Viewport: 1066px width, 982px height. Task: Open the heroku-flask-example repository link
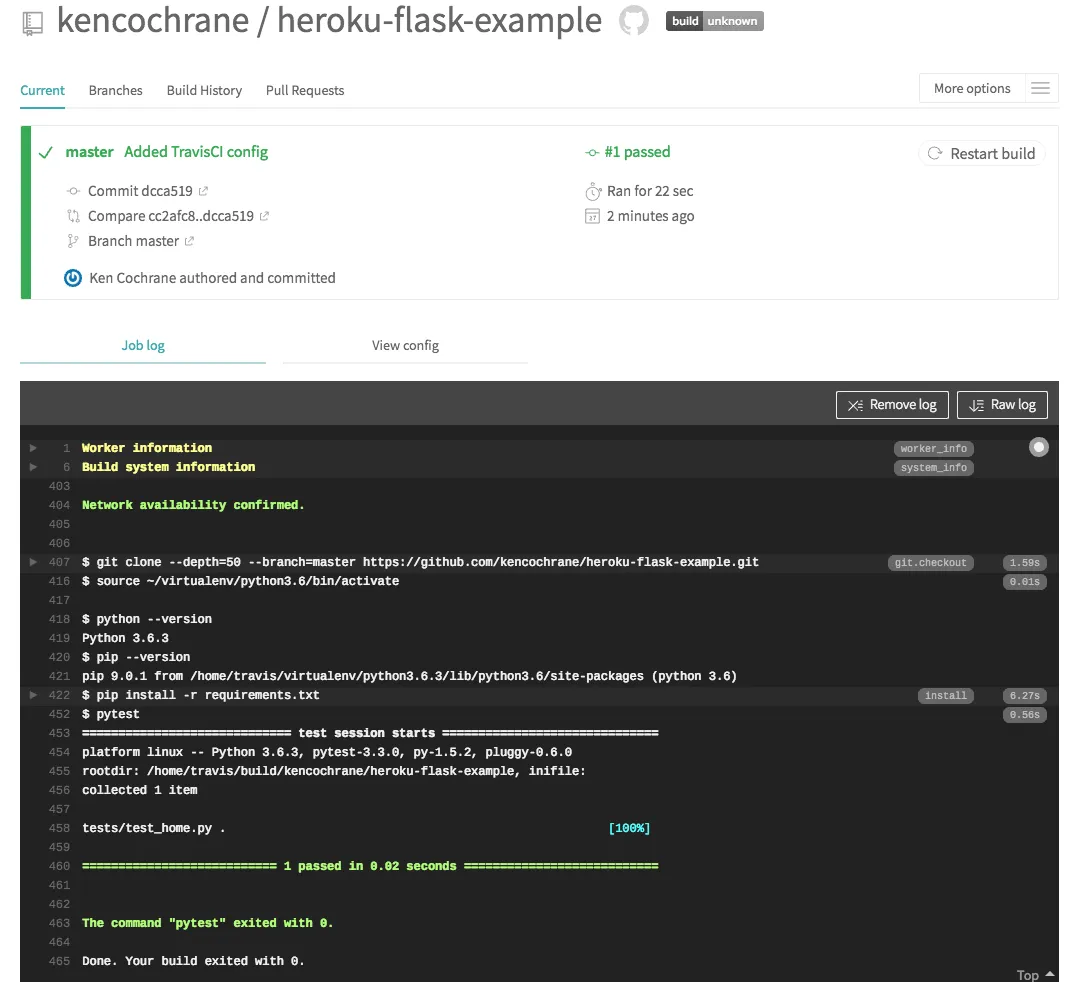point(439,20)
